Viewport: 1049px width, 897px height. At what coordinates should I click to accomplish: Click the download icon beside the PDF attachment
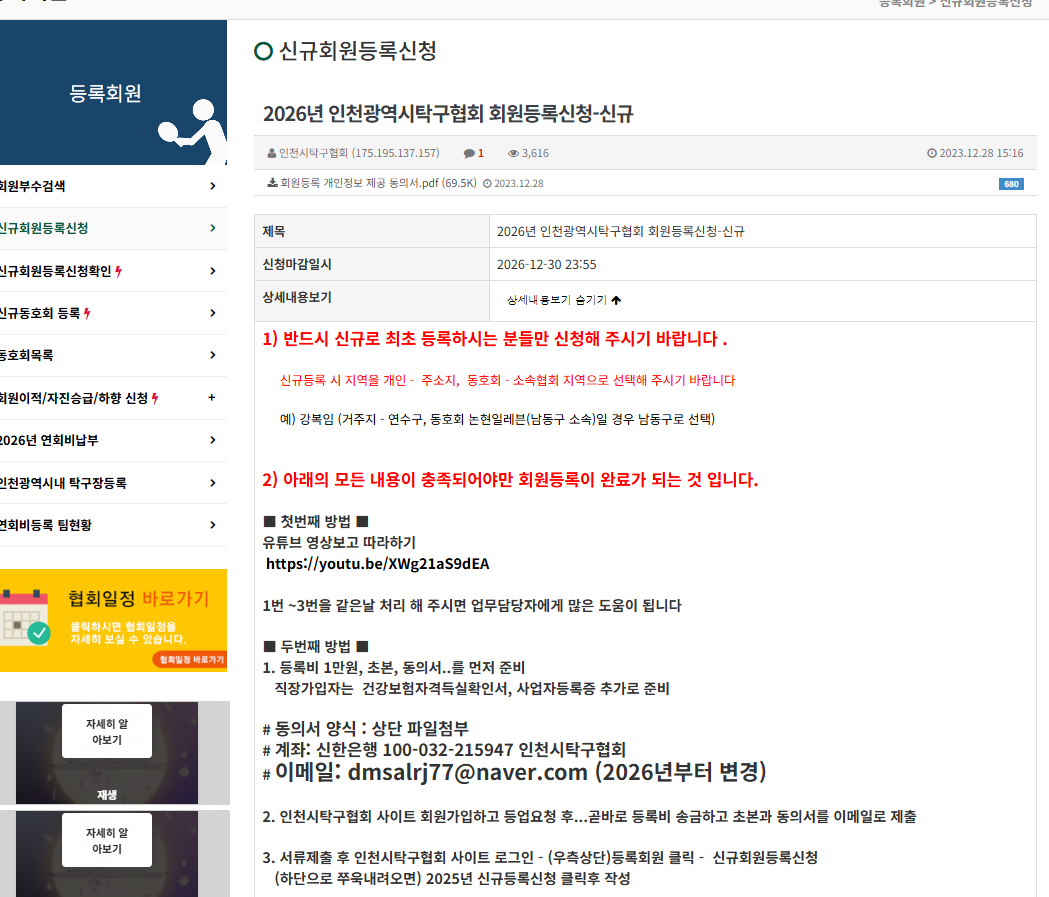pyautogui.click(x=272, y=183)
